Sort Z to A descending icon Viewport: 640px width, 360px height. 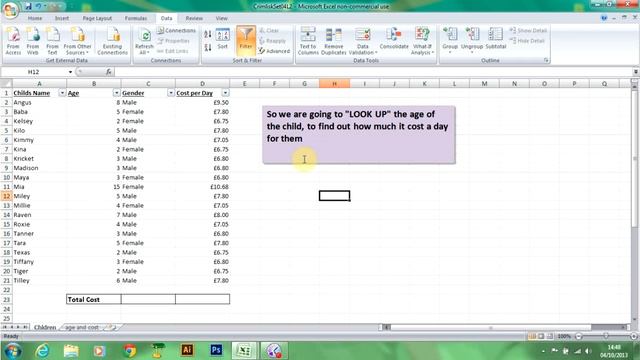[208, 47]
